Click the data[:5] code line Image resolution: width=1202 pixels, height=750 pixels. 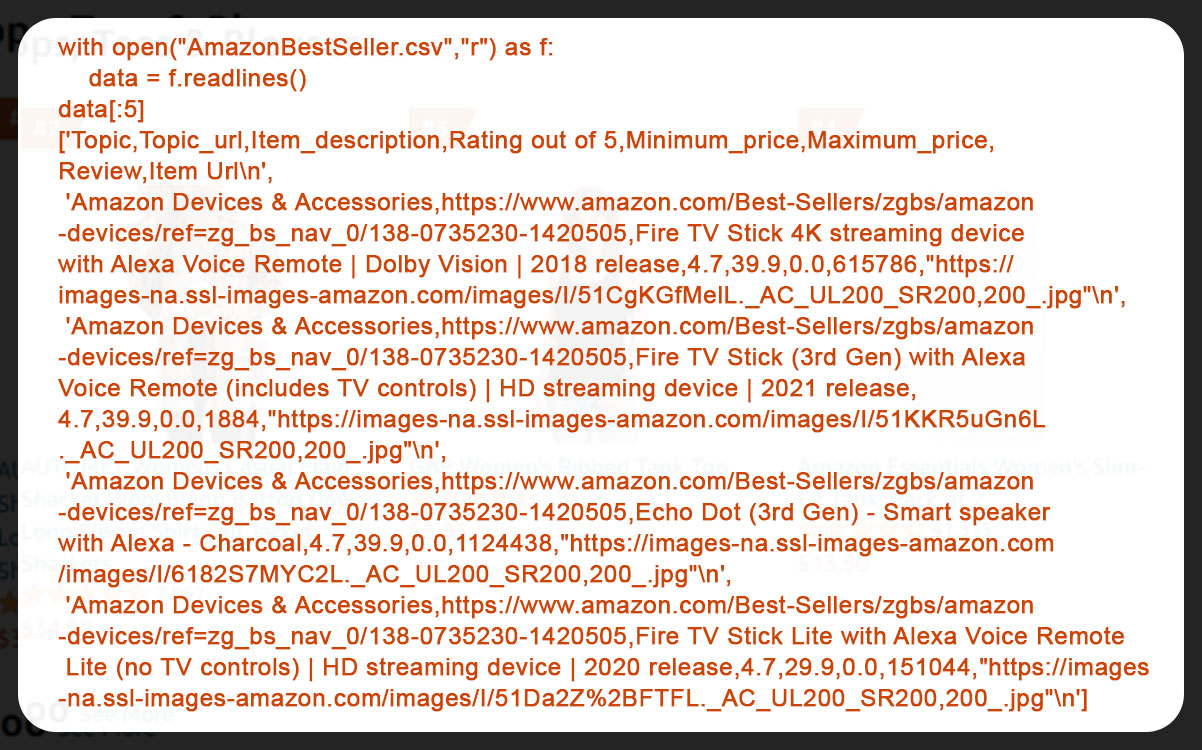click(x=102, y=109)
